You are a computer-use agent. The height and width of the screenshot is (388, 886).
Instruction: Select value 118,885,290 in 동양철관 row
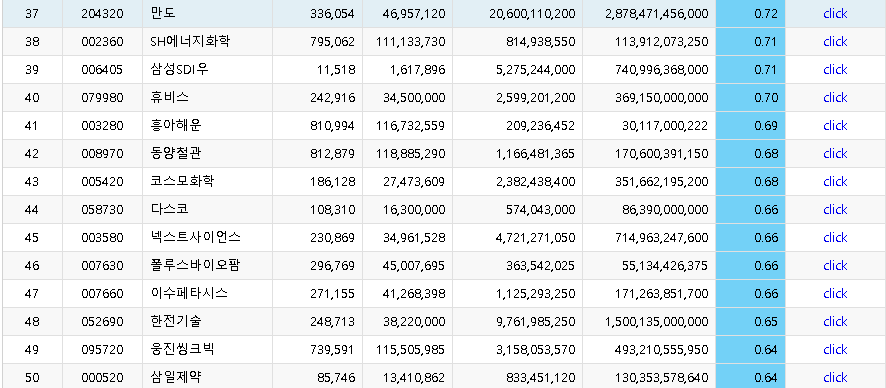[x=411, y=154]
